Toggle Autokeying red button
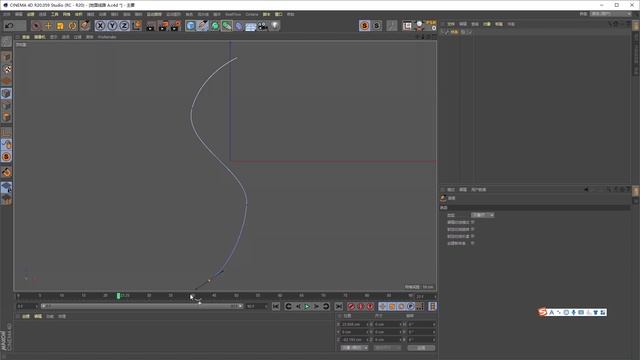 pos(360,306)
